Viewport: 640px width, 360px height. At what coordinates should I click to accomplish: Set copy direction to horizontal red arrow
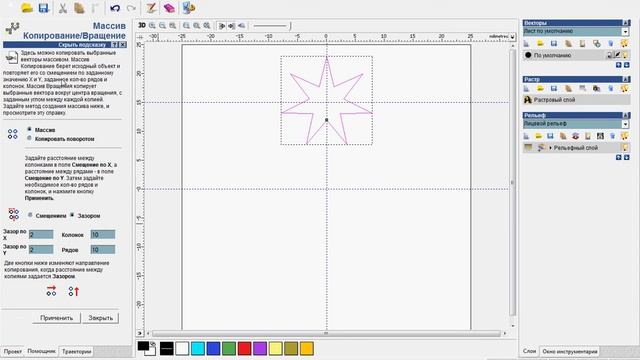coord(51,291)
